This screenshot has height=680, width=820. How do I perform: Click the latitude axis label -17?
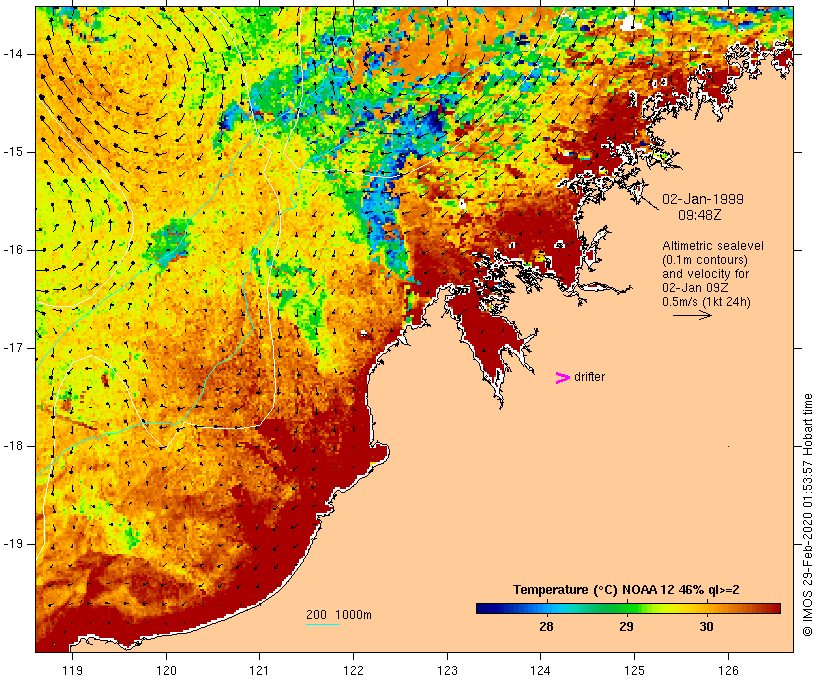(13, 348)
